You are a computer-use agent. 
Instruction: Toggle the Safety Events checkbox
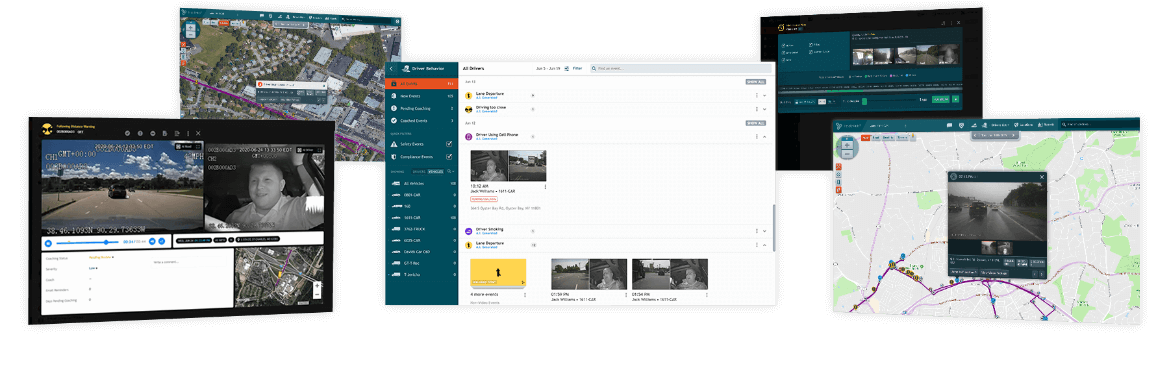(449, 143)
